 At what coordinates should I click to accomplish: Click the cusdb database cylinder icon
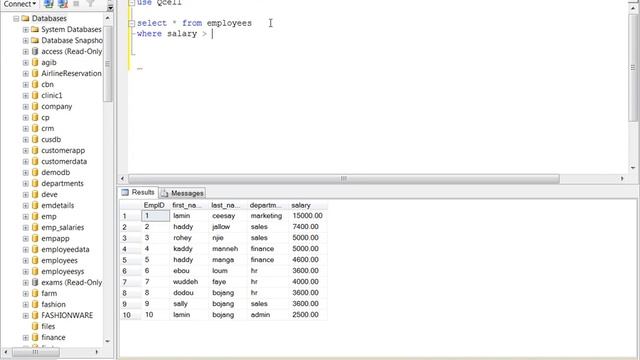(x=35, y=139)
